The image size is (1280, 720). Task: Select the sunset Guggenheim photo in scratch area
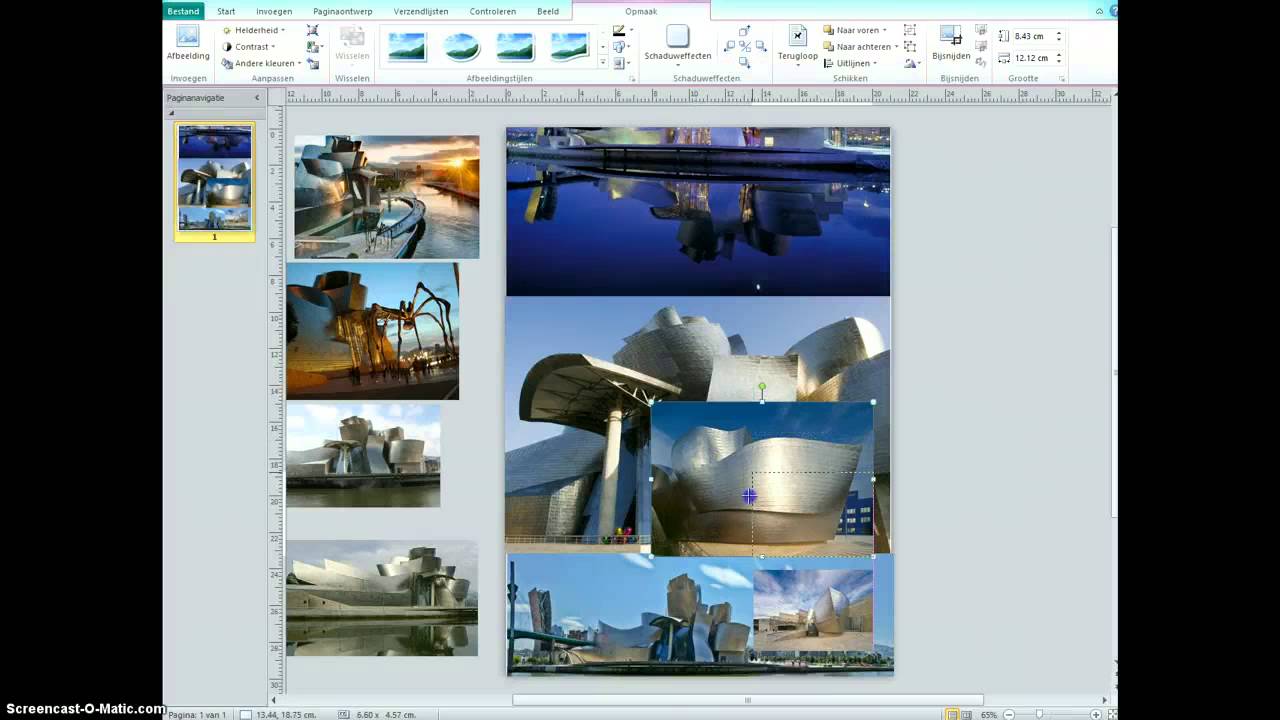coord(387,197)
